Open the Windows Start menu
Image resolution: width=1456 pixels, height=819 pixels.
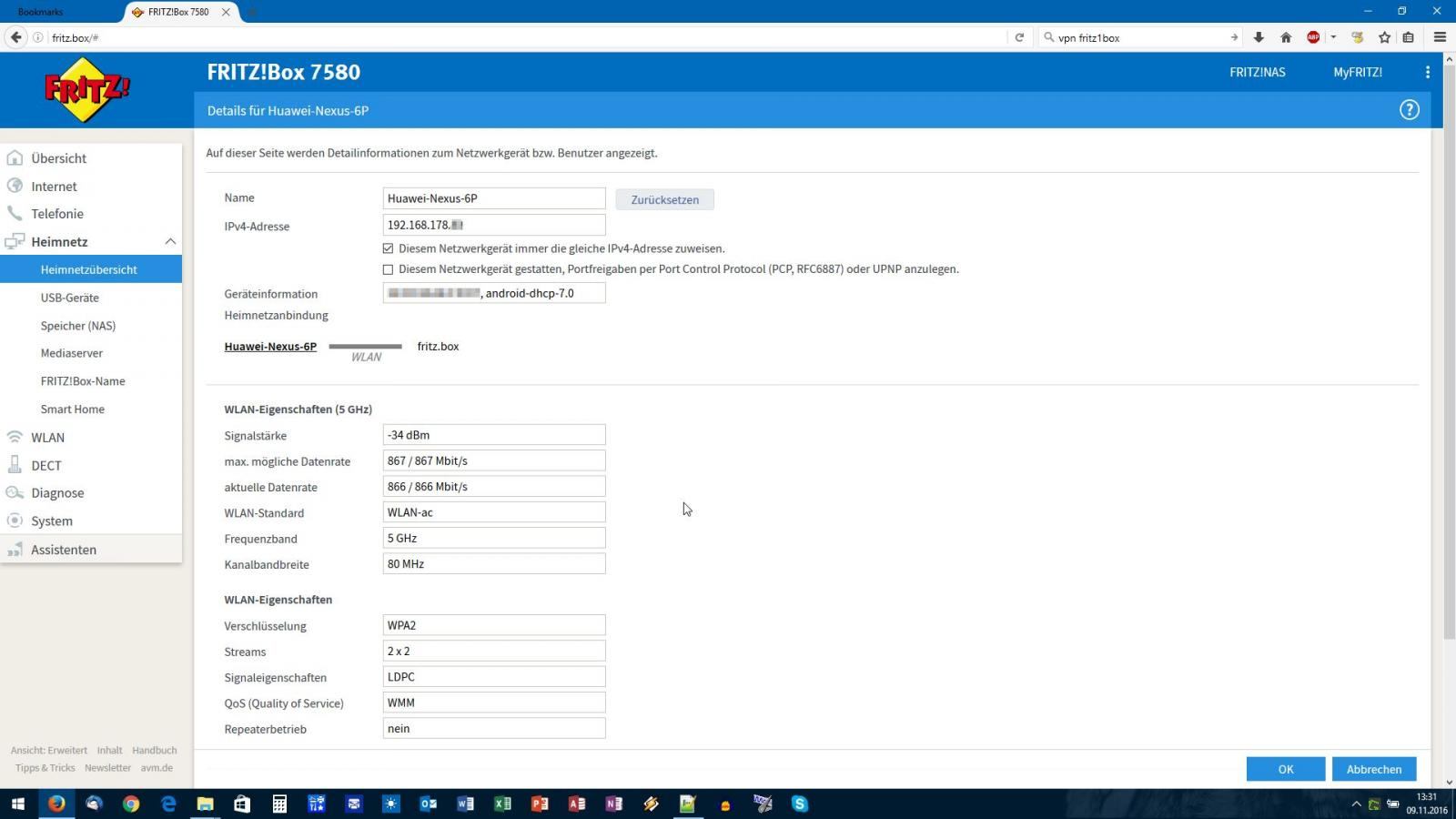point(17,804)
